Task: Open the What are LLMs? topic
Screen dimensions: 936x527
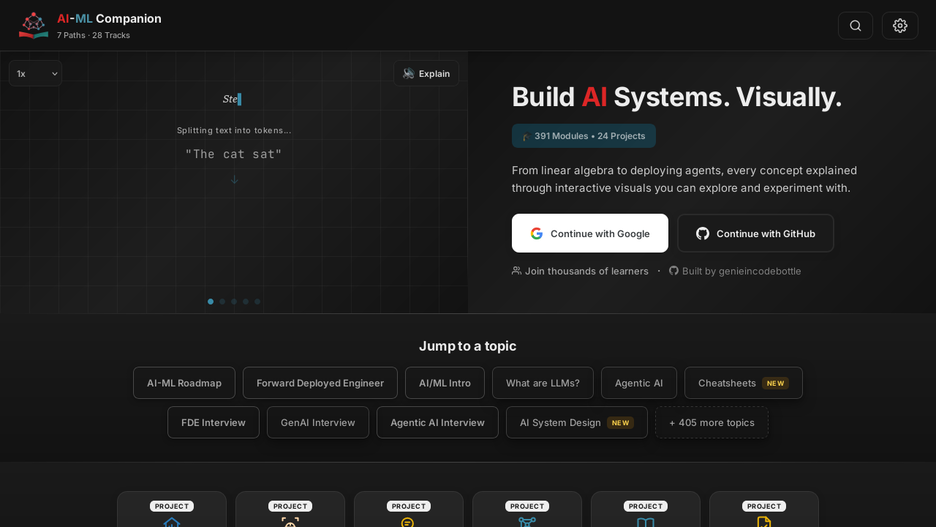Action: point(543,383)
